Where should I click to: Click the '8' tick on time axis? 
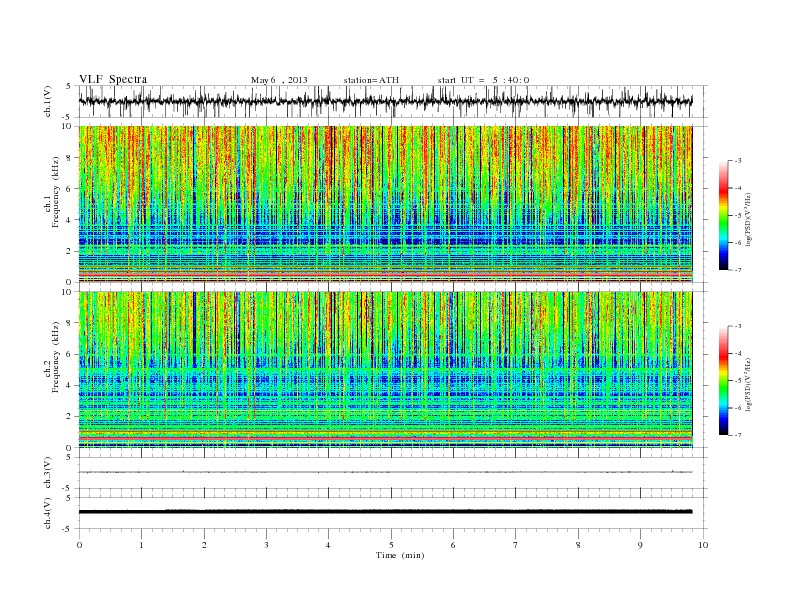(578, 545)
